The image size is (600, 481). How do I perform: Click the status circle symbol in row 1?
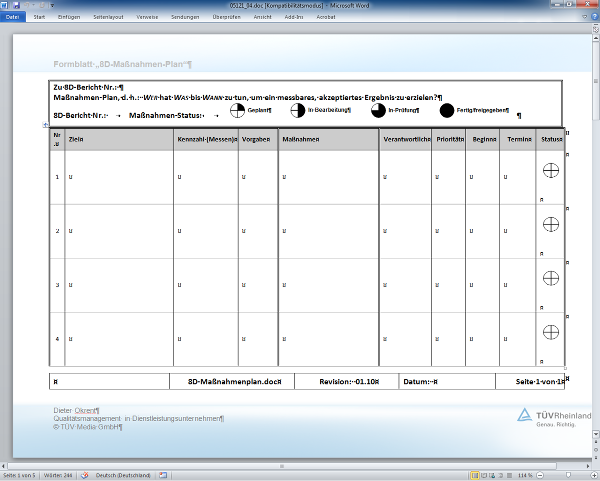550,172
